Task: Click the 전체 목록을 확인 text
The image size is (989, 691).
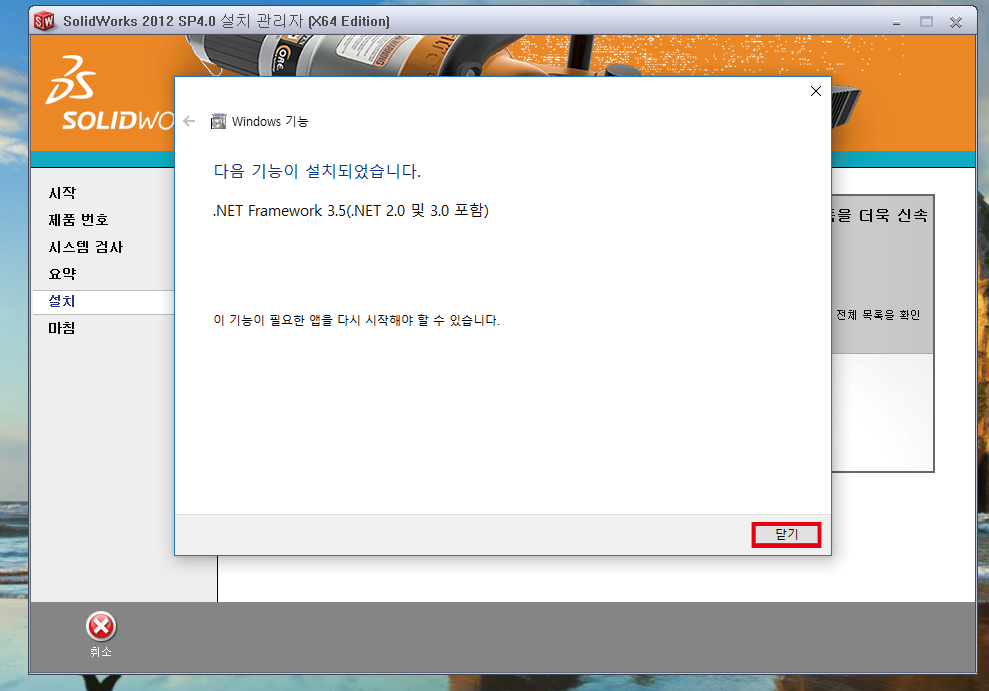Action: 878,315
